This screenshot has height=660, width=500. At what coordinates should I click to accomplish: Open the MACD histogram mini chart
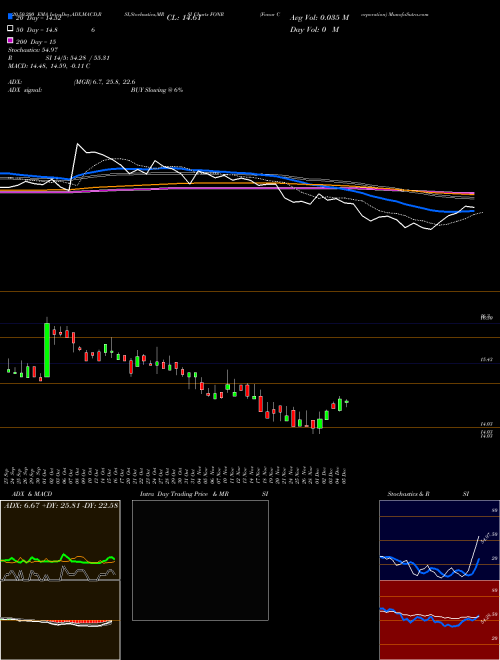coord(60,620)
